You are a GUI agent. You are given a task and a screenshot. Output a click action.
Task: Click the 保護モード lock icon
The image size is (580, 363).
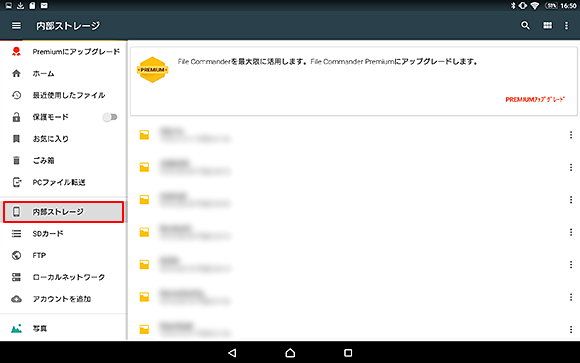pos(16,117)
